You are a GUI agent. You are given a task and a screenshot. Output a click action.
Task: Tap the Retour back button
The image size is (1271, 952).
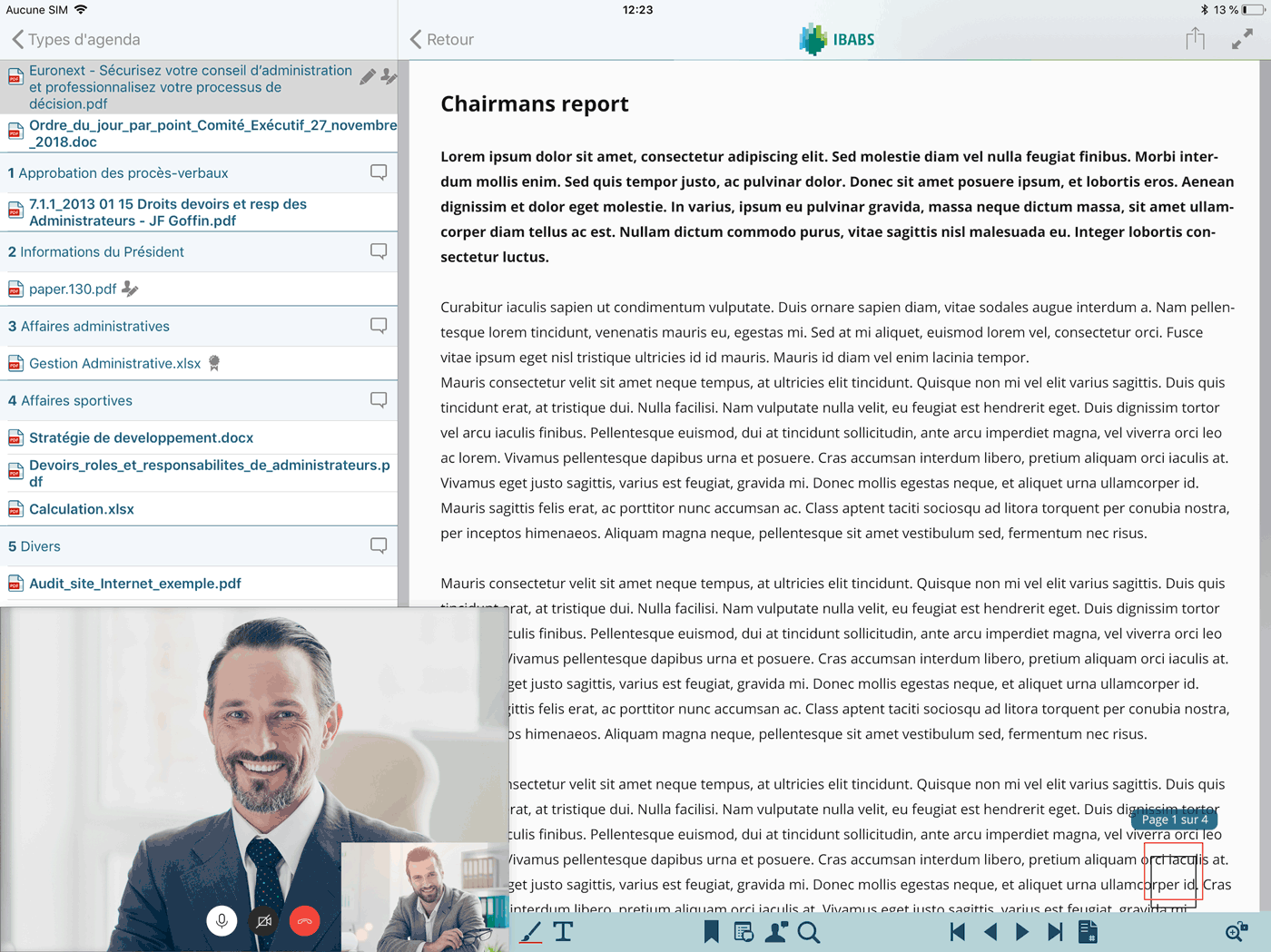(x=442, y=39)
